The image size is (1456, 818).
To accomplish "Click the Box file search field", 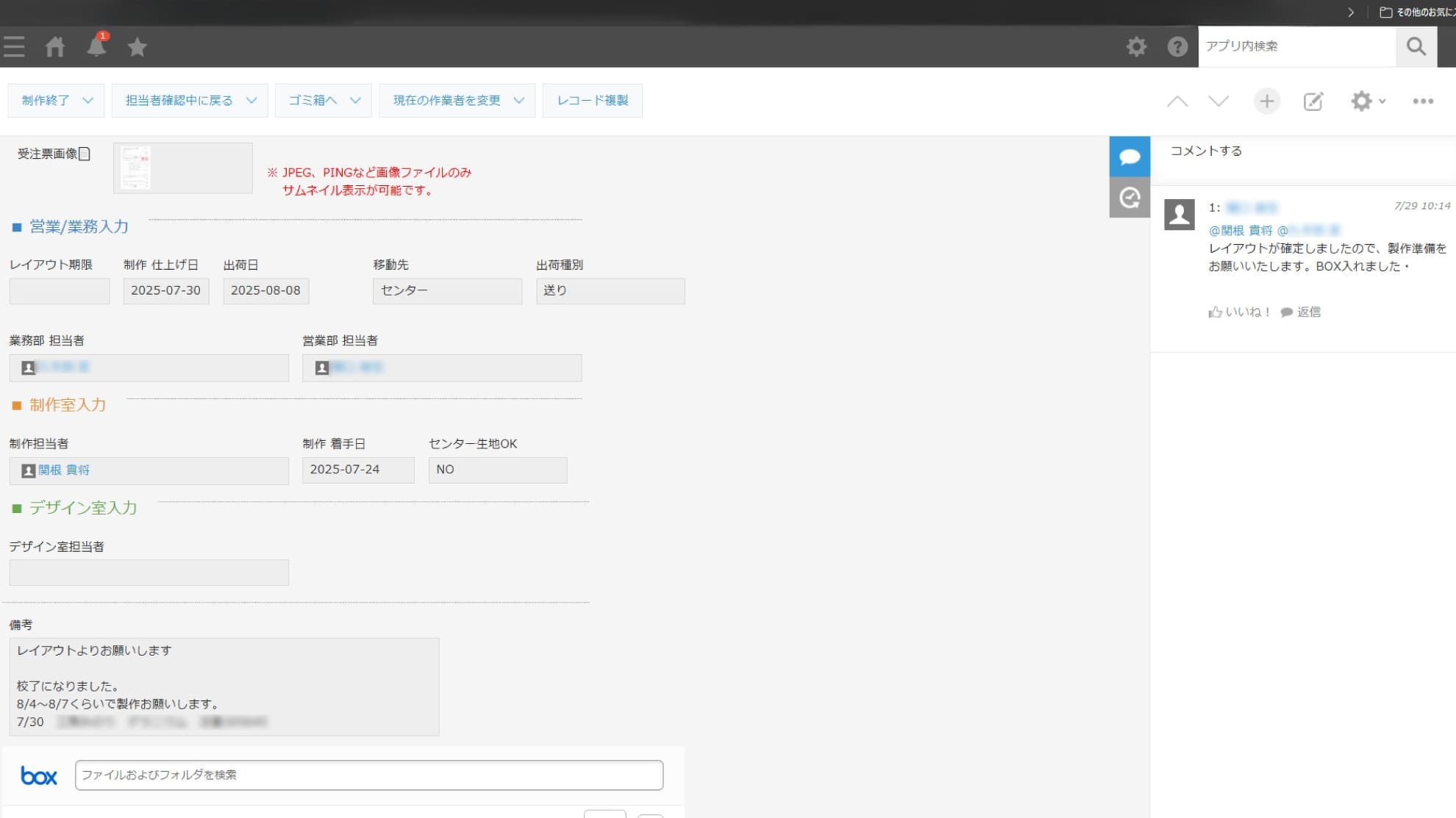I will coord(368,775).
